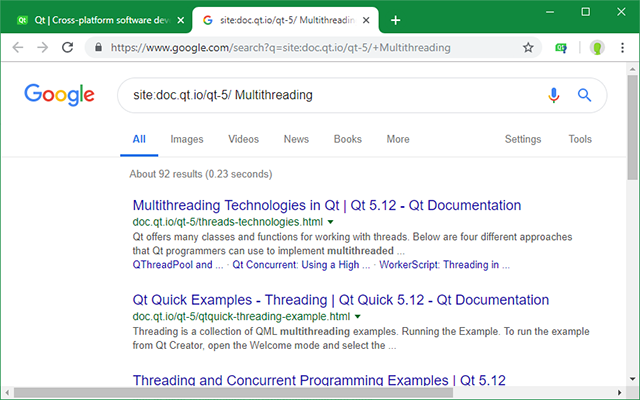The height and width of the screenshot is (400, 640).
Task: Open the Chrome three-dot menu
Action: [x=622, y=48]
